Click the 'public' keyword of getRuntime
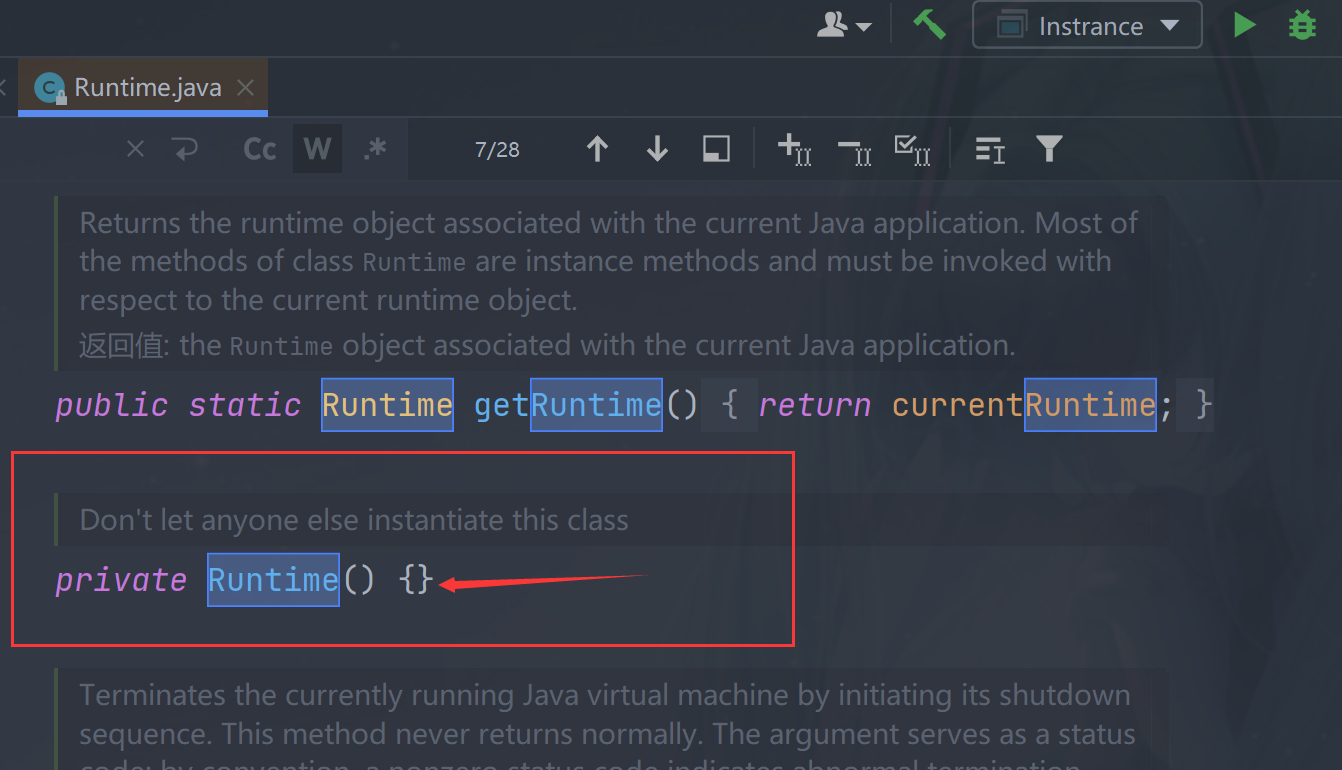Viewport: 1342px width, 770px height. 112,405
